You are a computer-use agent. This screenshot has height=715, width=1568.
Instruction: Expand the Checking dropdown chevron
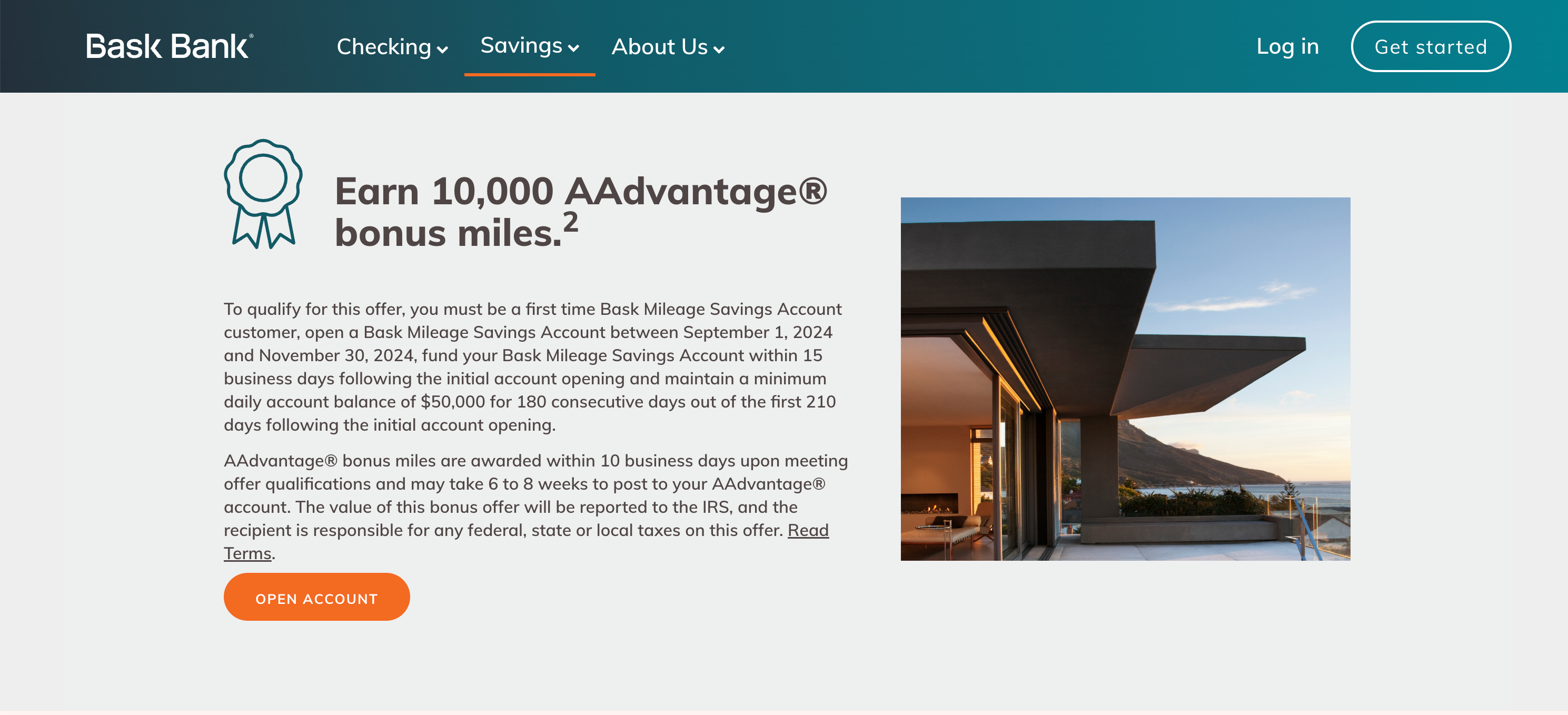pyautogui.click(x=442, y=50)
